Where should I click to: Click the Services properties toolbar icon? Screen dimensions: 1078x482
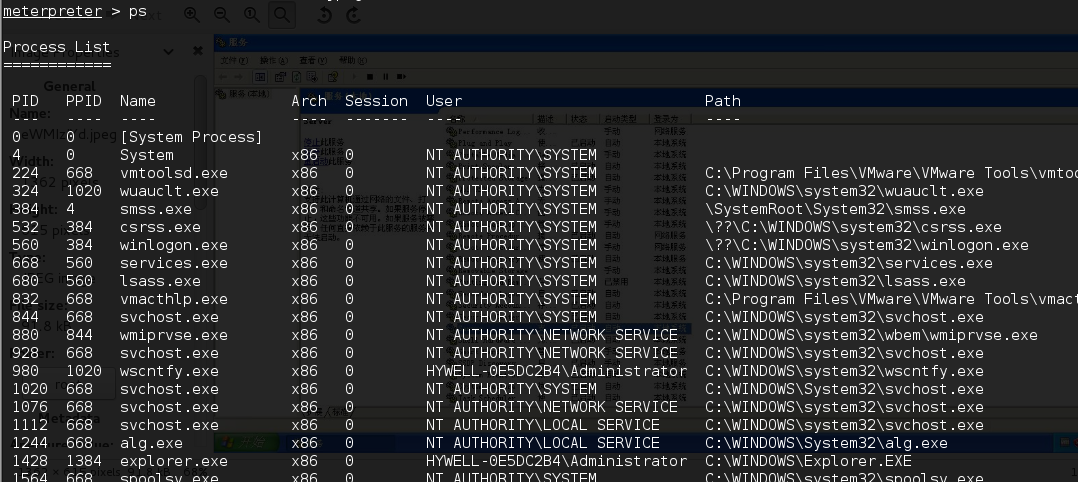point(280,76)
